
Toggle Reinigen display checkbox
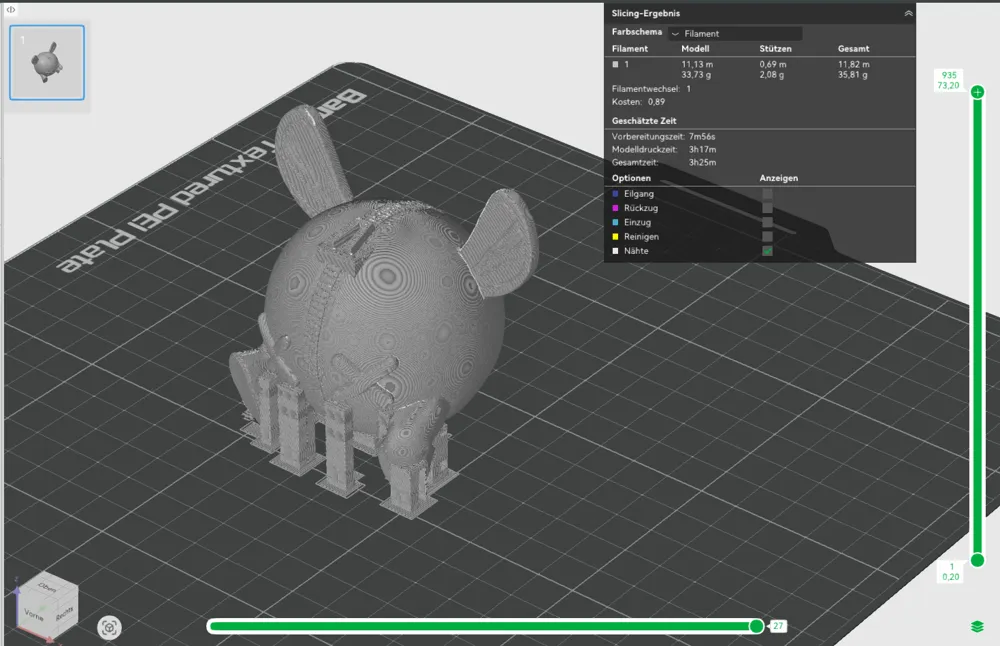(x=767, y=237)
